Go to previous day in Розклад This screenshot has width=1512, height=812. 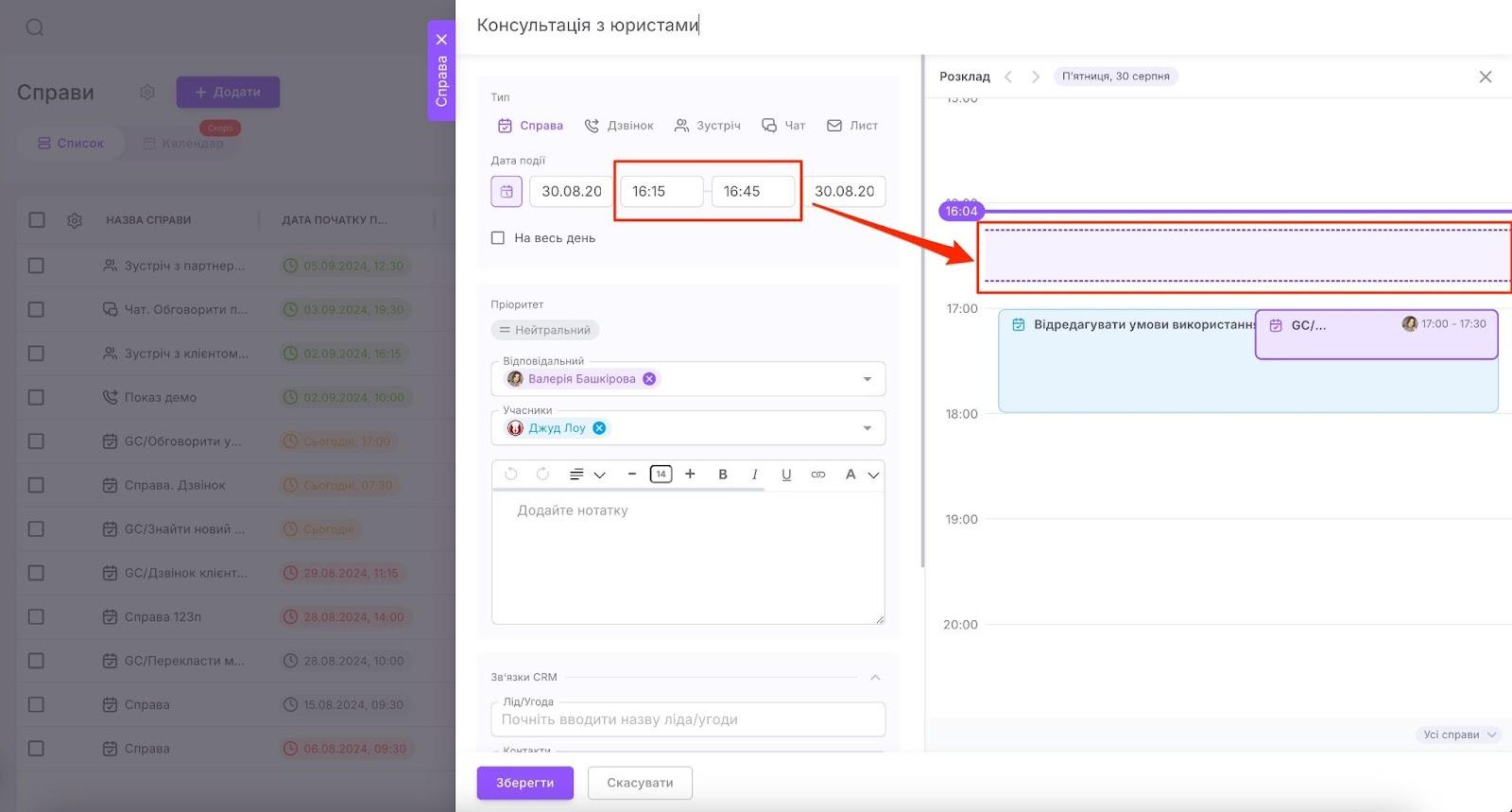point(1008,77)
